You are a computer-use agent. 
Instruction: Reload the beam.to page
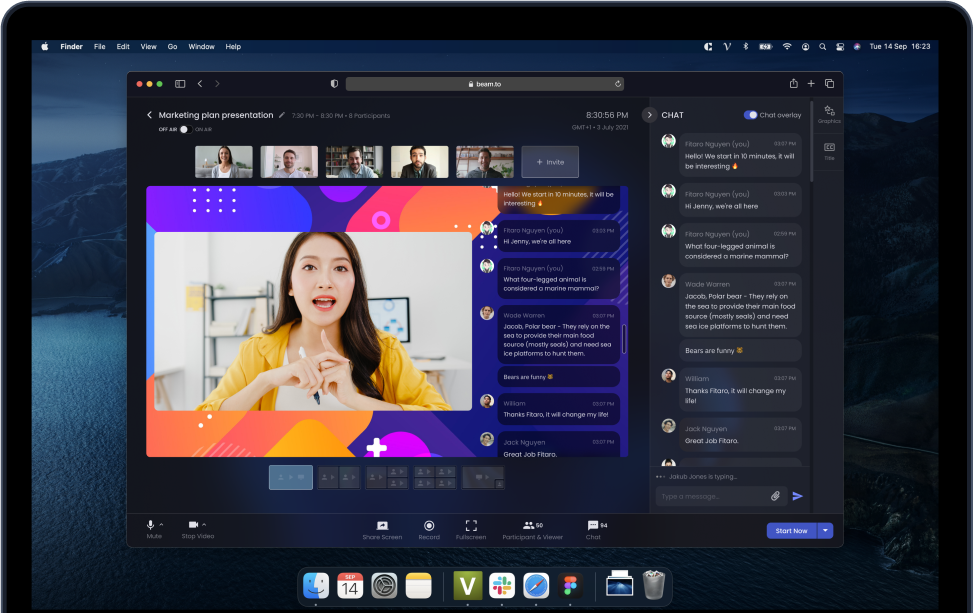(x=617, y=84)
